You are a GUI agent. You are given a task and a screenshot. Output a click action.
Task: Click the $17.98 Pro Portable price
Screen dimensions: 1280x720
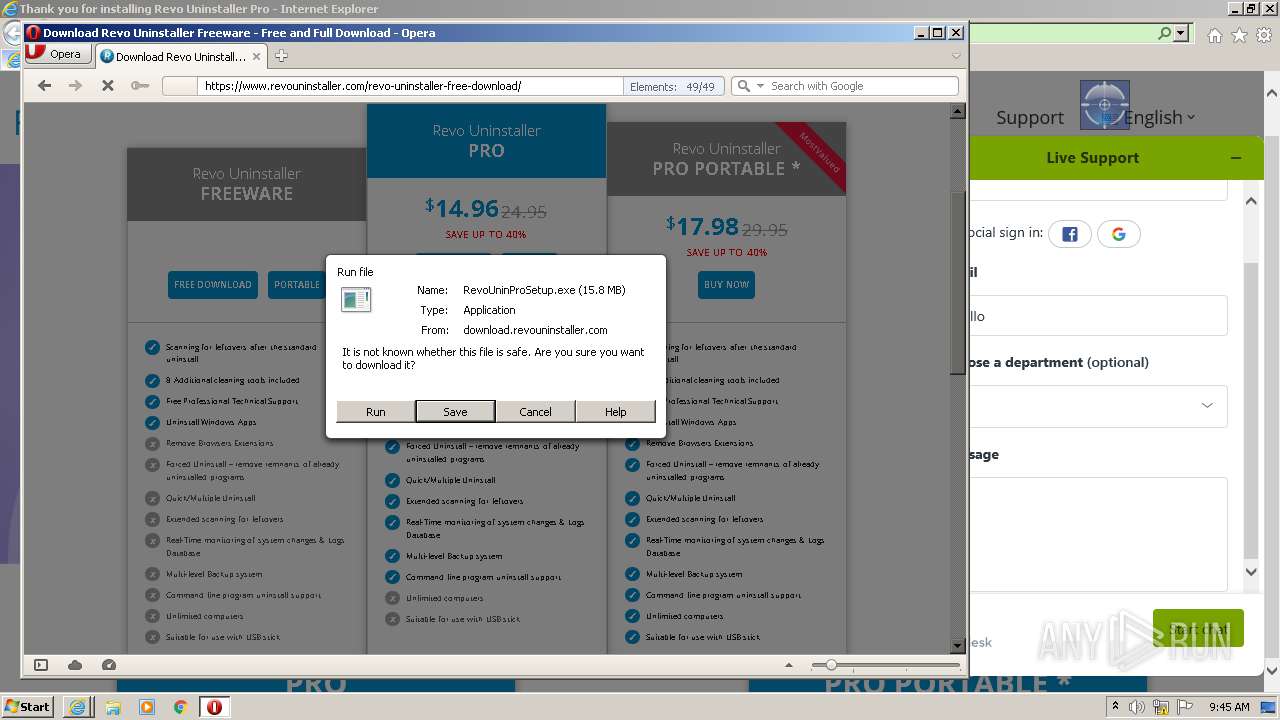pyautogui.click(x=702, y=226)
